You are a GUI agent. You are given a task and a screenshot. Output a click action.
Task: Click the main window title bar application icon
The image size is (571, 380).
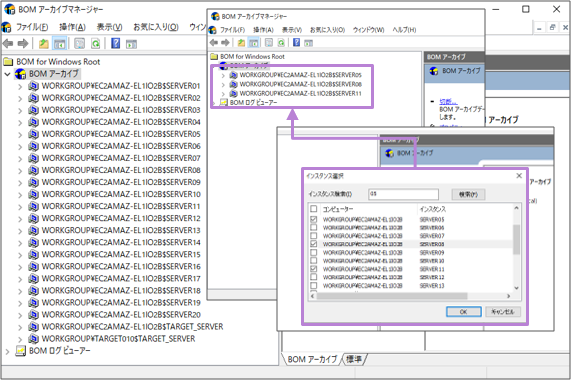pyautogui.click(x=9, y=9)
